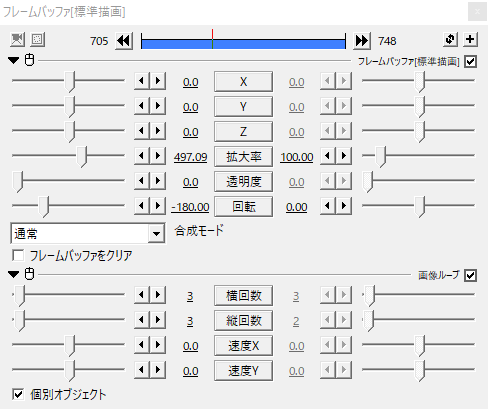Screen dimensions: 488x409
Task: Increase left 透明度 value with right arrow
Action: [158, 181]
